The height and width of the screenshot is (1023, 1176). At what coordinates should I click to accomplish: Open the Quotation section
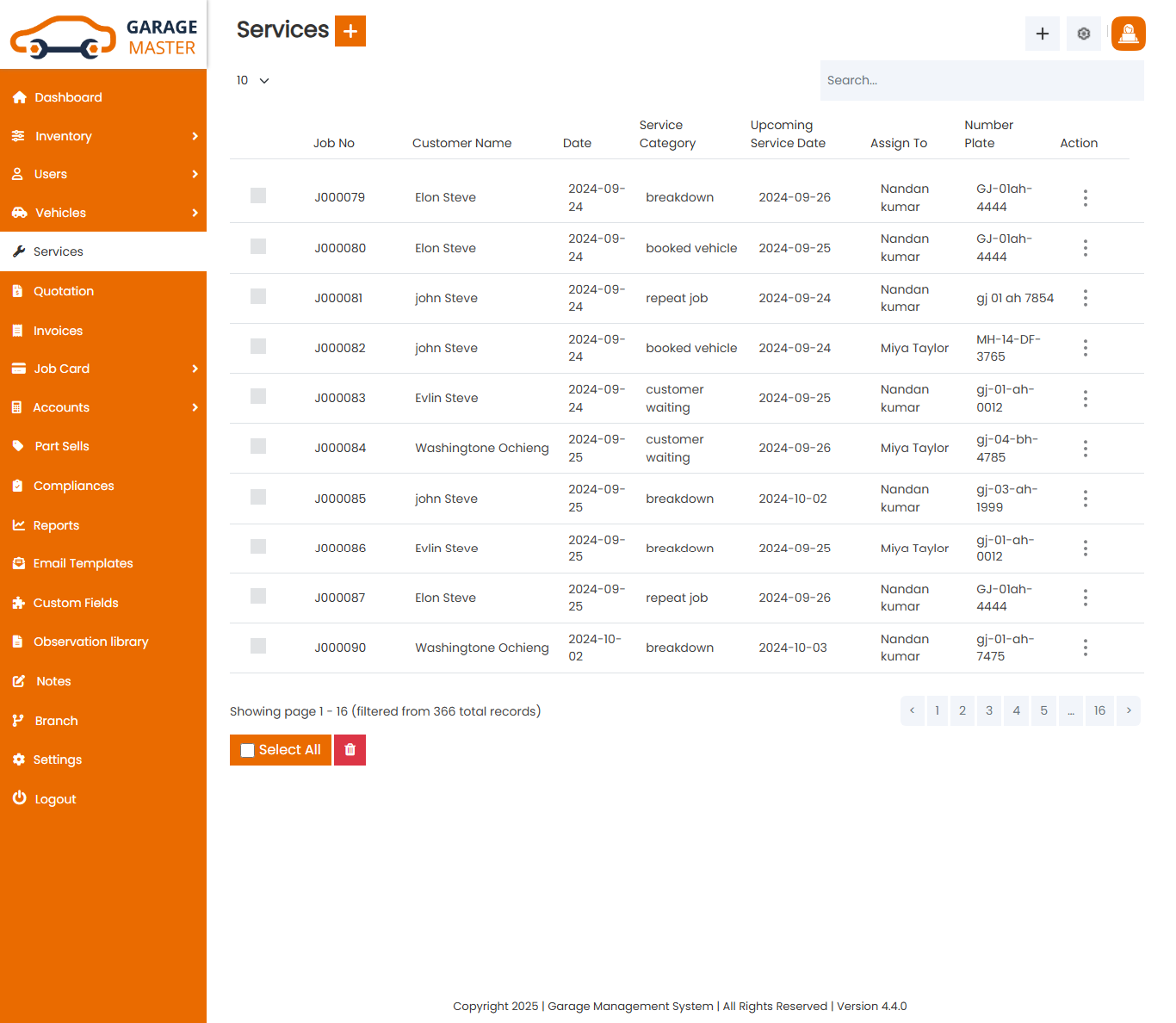click(63, 291)
